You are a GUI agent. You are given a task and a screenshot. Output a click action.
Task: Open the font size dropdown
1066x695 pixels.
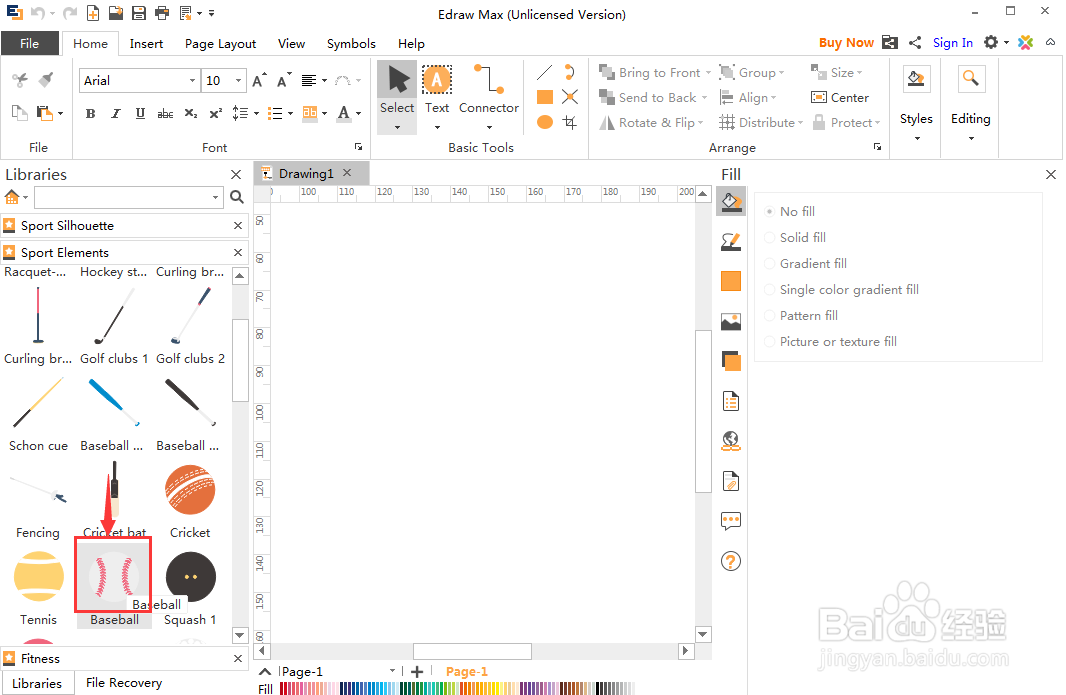pyautogui.click(x=239, y=81)
